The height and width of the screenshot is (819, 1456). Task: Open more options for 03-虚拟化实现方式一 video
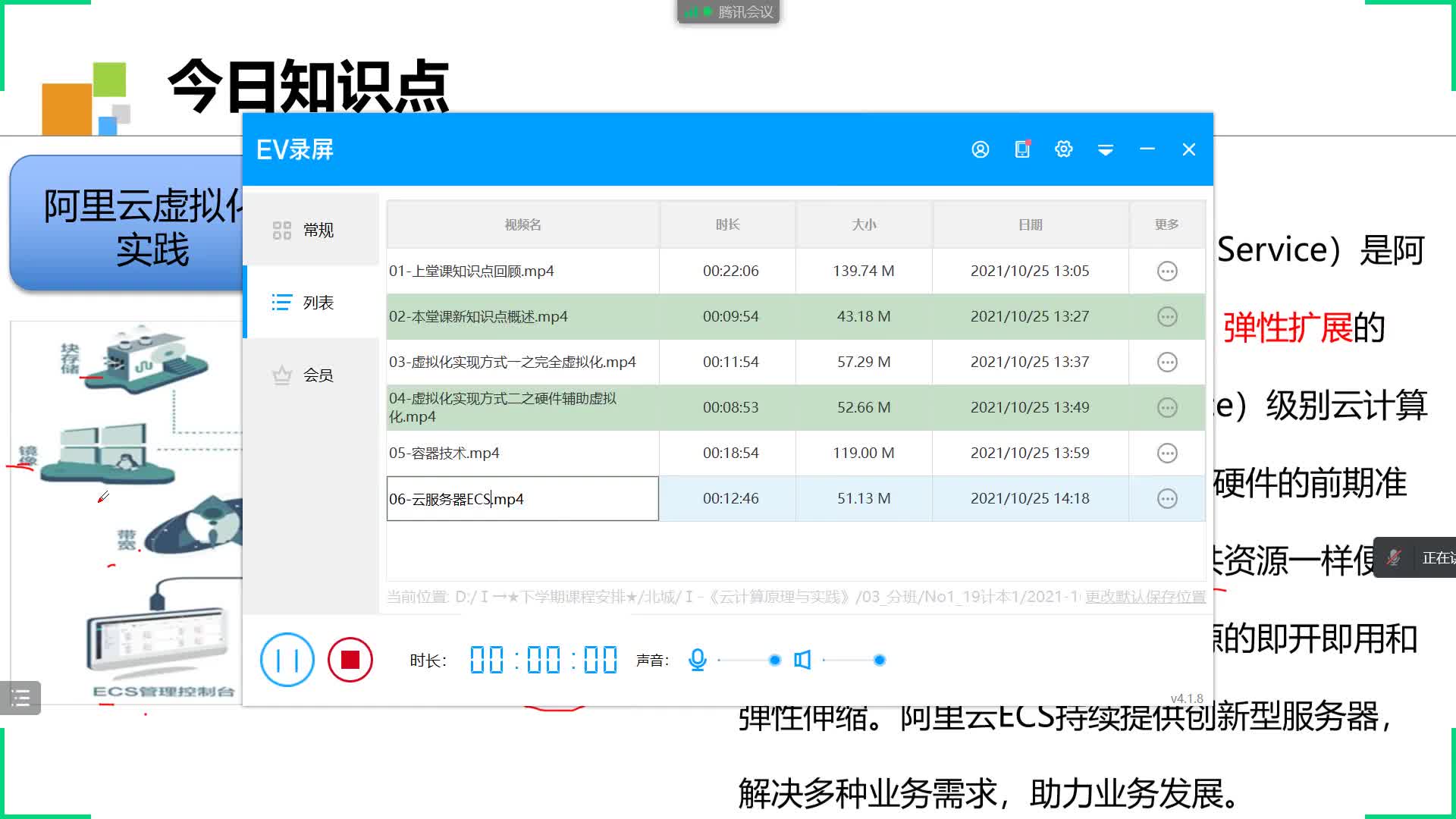1167,362
